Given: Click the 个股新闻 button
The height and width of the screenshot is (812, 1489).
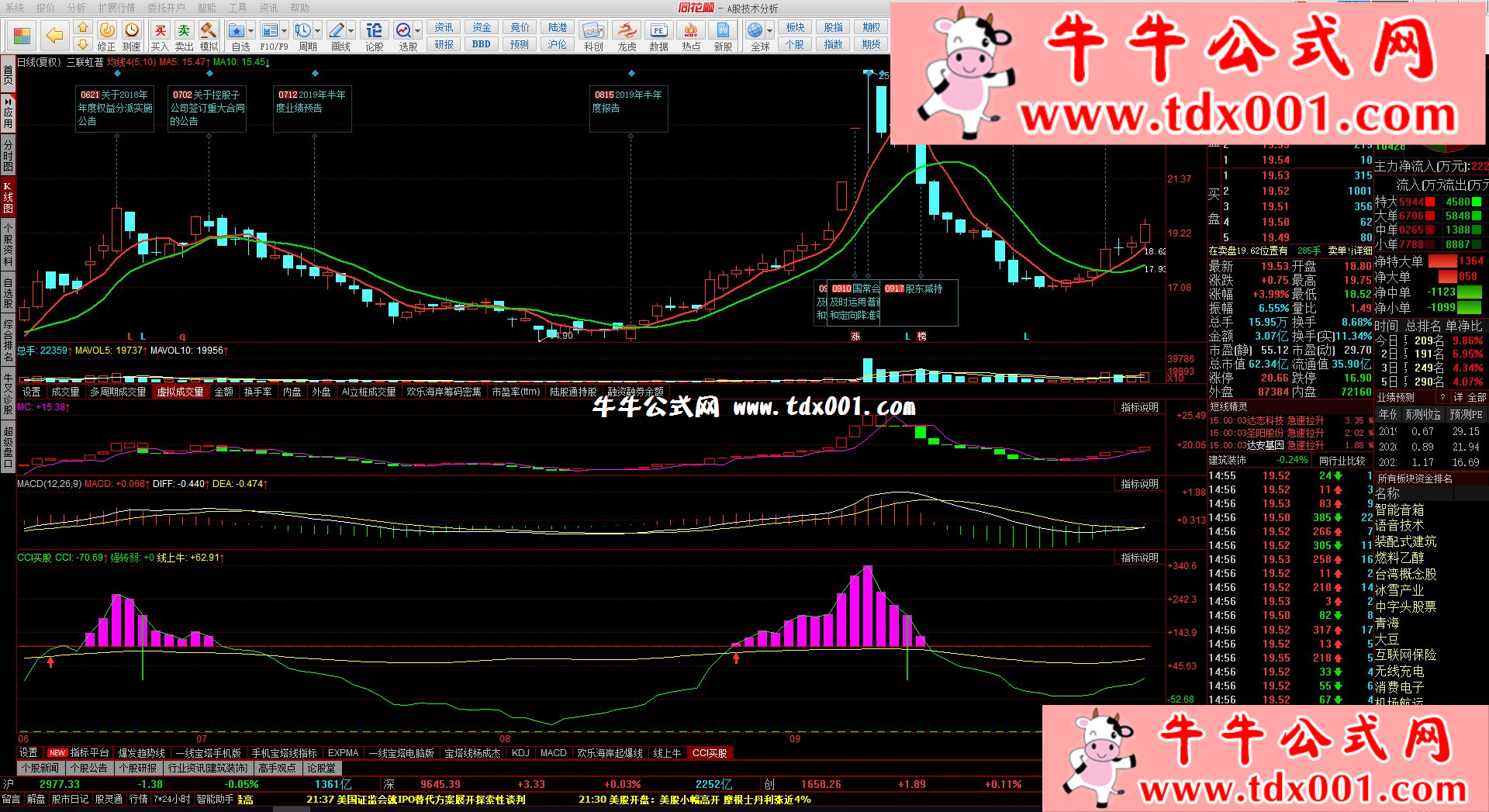Looking at the screenshot, I should 40,768.
